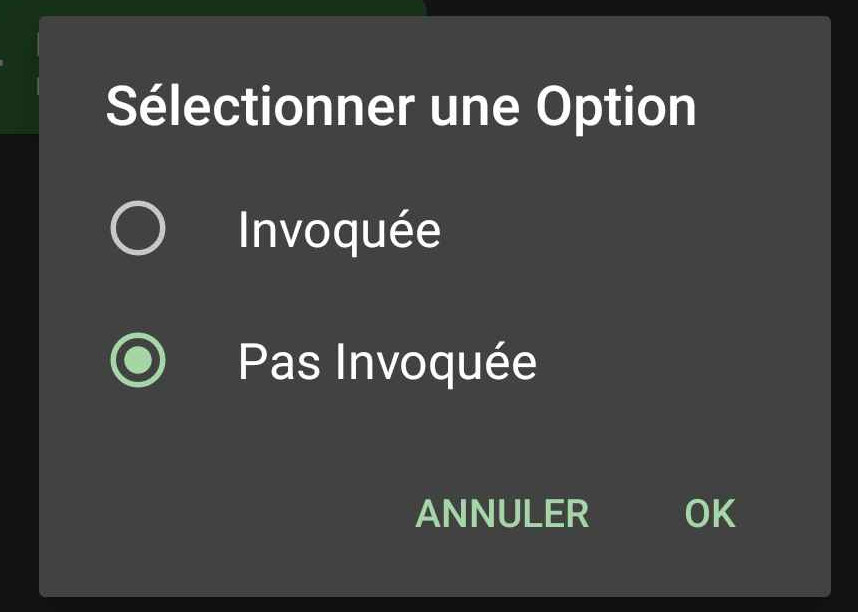
Task: Click the Sélectionner une Option title
Action: [x=401, y=106]
